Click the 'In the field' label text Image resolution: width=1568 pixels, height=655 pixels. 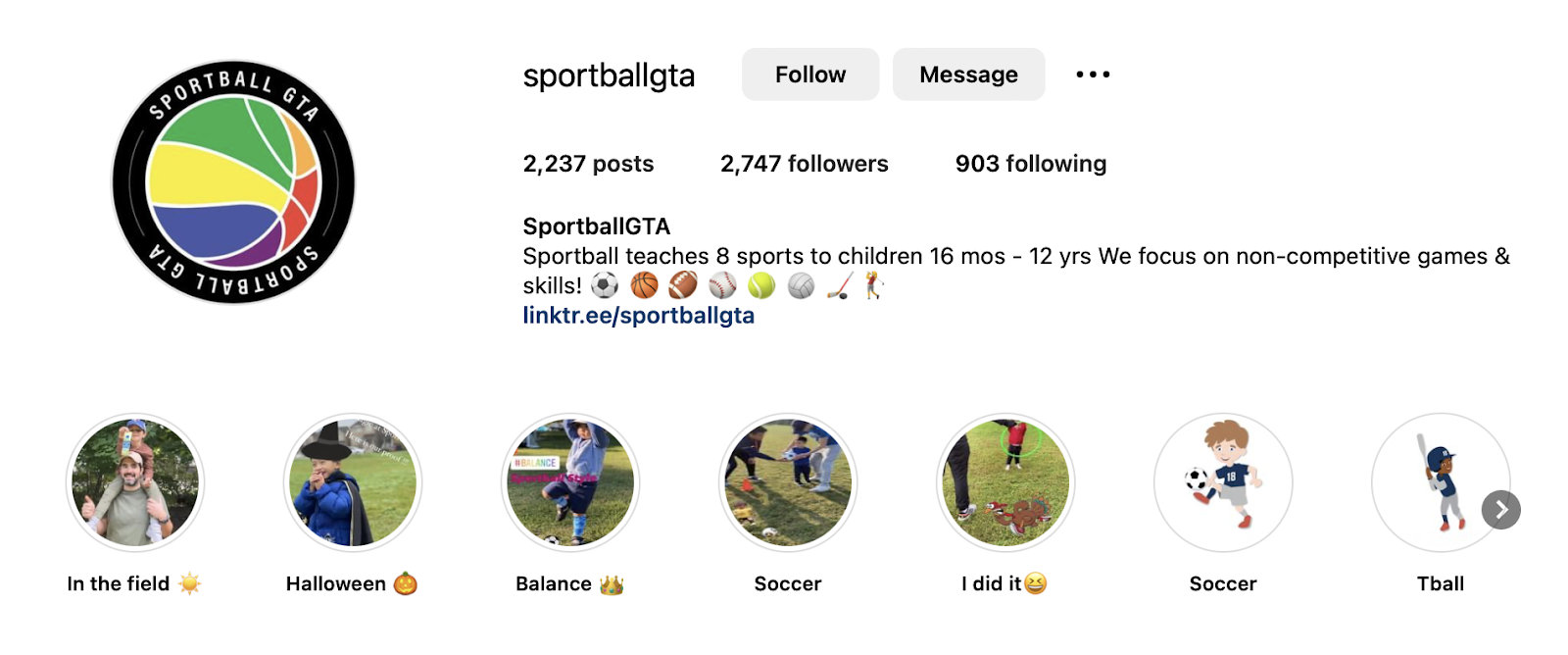[119, 584]
